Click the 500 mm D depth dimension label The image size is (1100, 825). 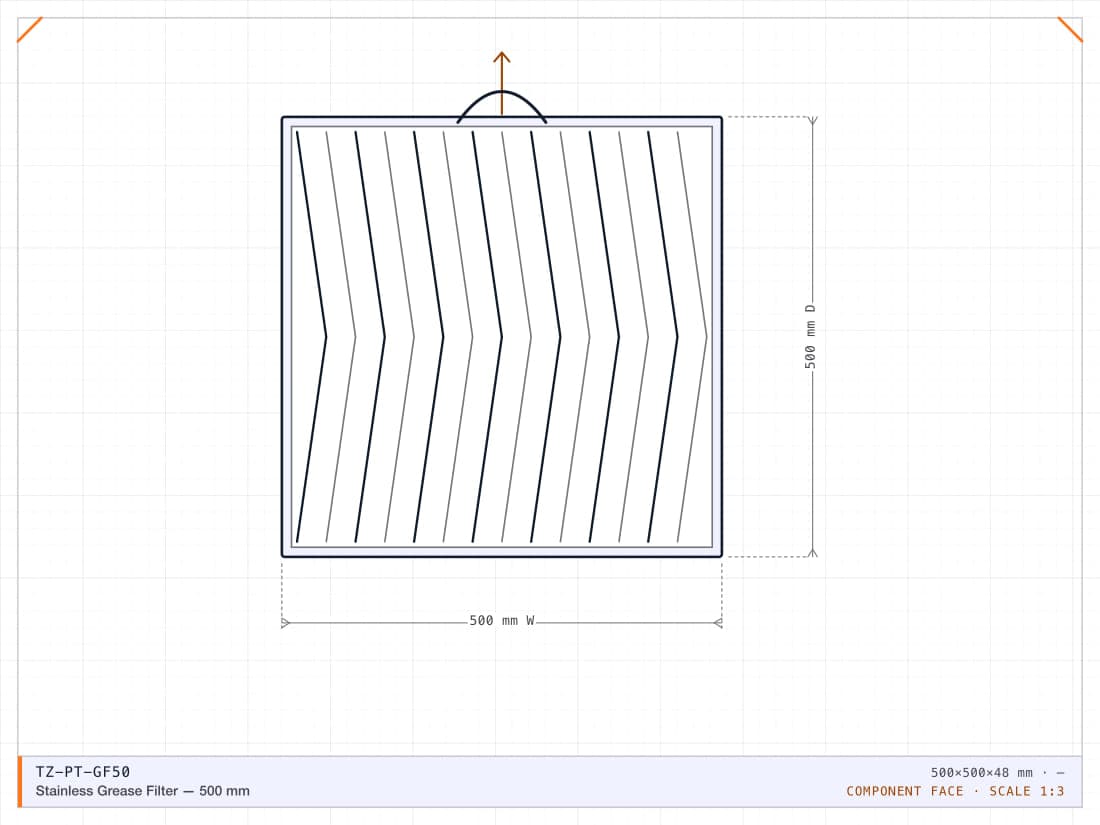(x=810, y=337)
